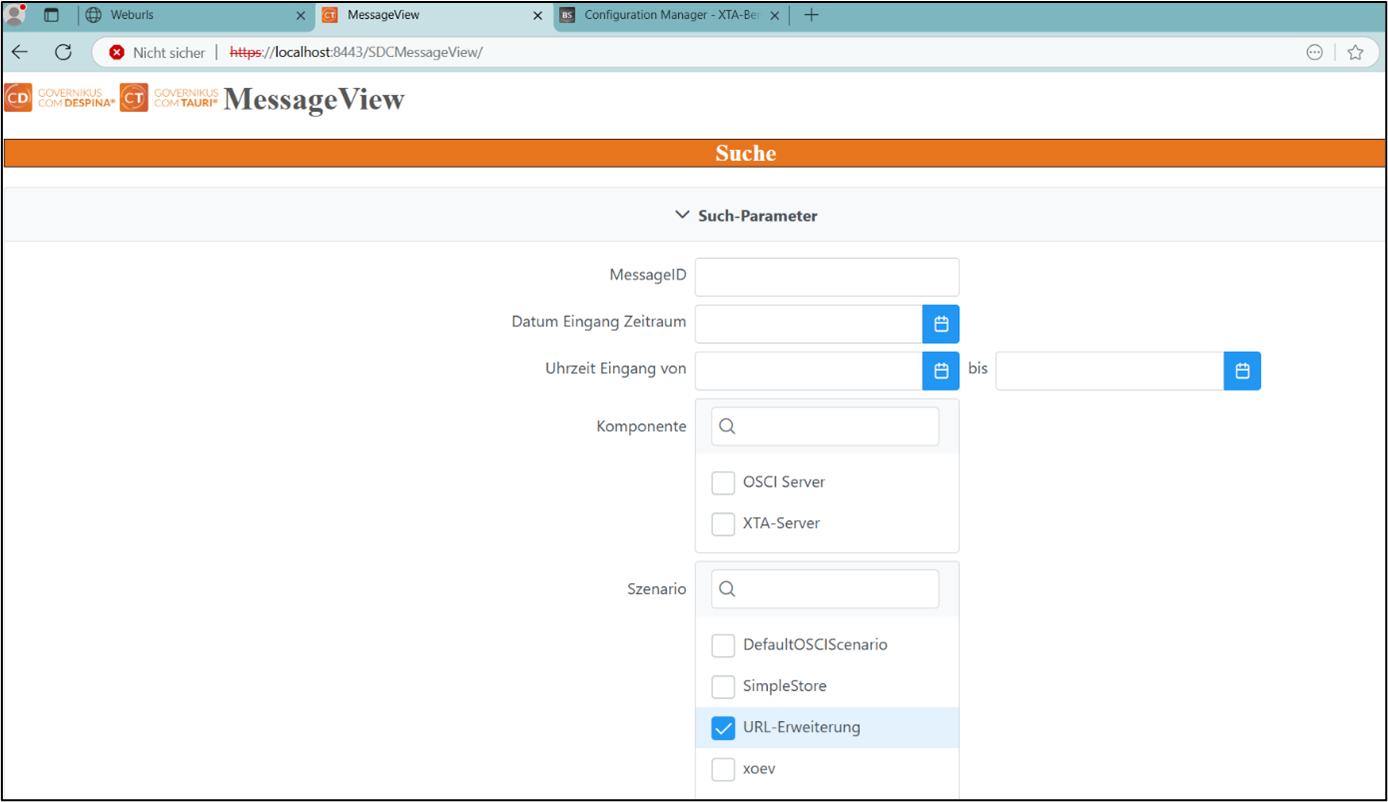The width and height of the screenshot is (1388, 802).
Task: Click the magnifier in the Komponente search box
Action: coord(726,426)
